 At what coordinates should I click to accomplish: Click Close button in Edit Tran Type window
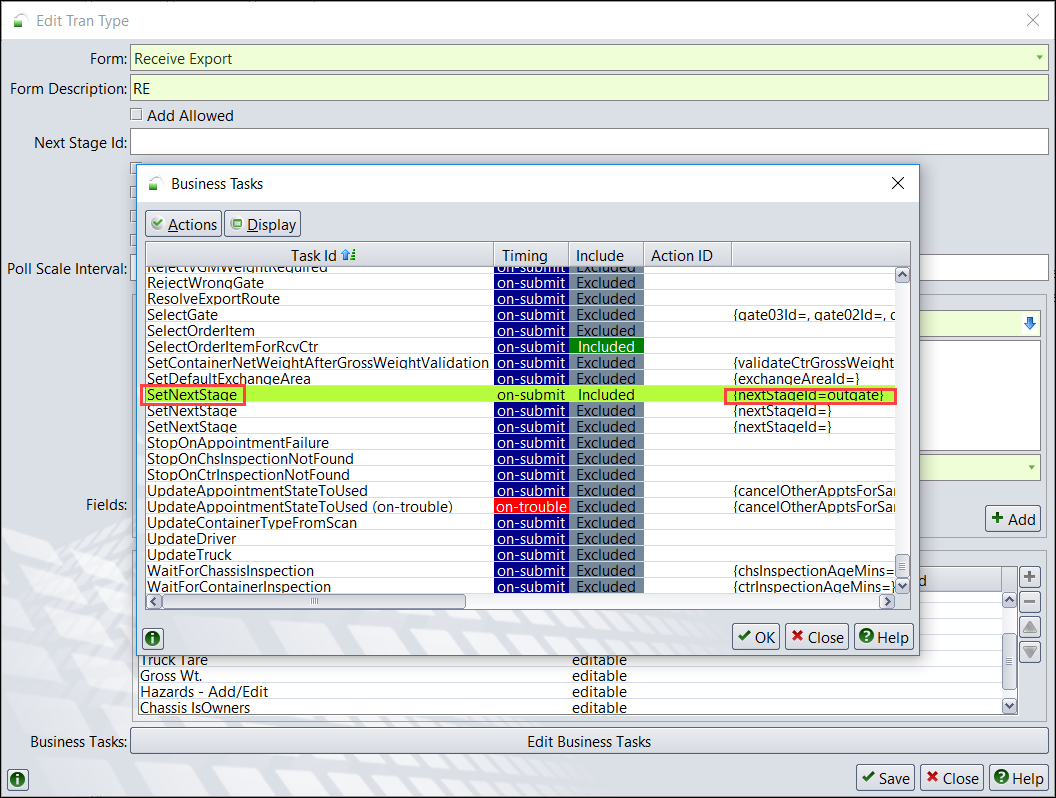point(952,778)
